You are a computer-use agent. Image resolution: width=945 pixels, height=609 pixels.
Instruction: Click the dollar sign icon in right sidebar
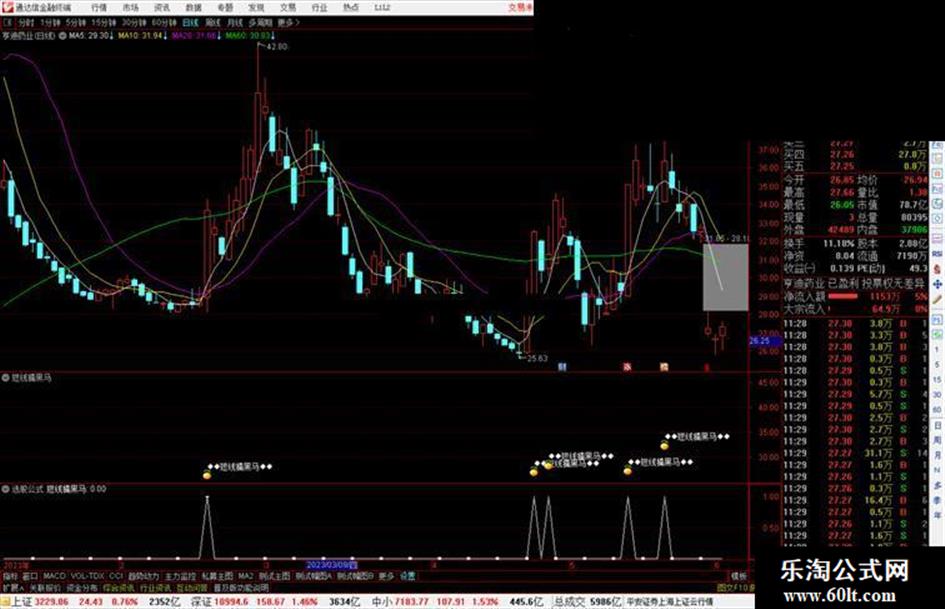937,271
